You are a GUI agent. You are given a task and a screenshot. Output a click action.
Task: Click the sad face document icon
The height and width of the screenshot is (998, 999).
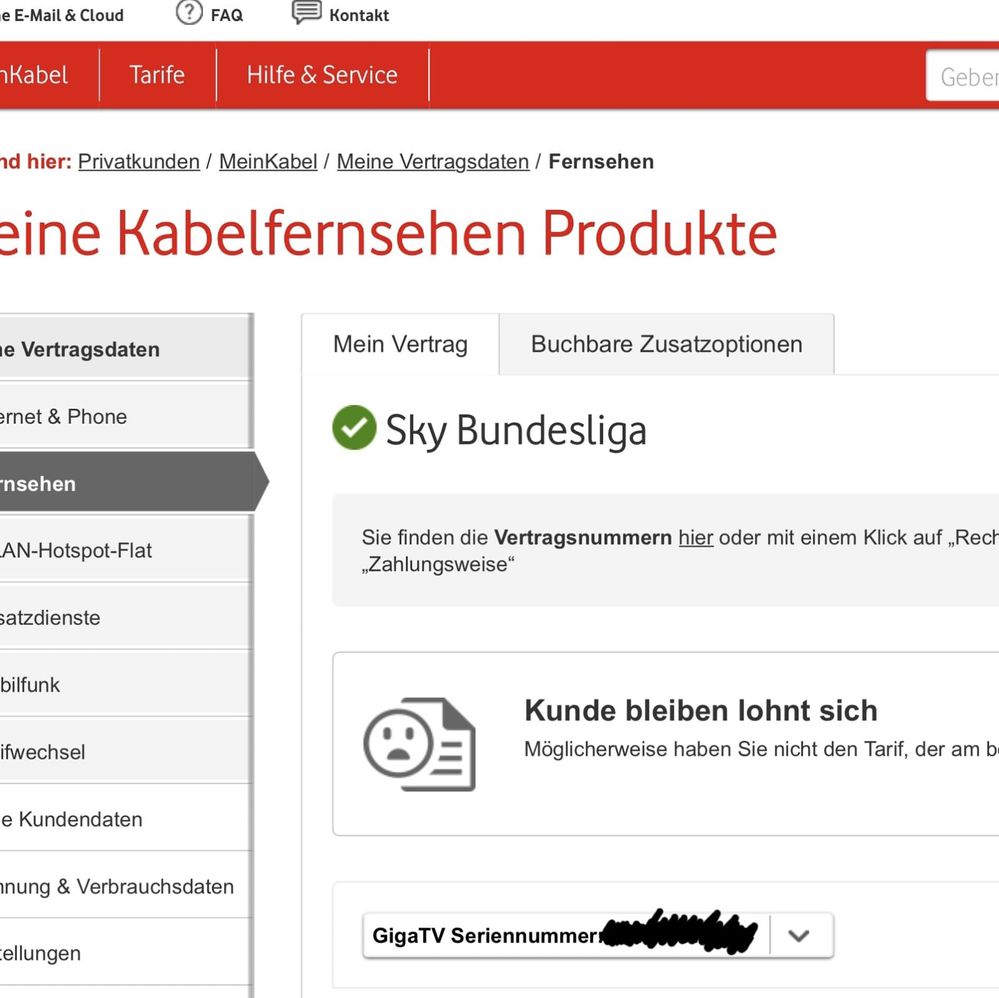pos(419,744)
